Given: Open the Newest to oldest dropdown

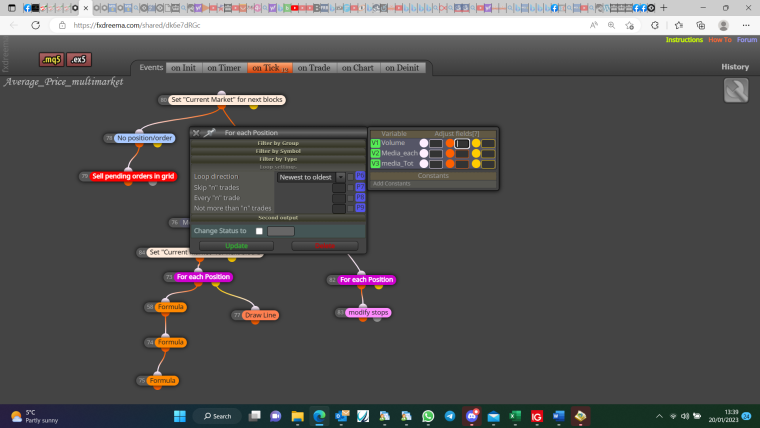Looking at the screenshot, I should 311,177.
